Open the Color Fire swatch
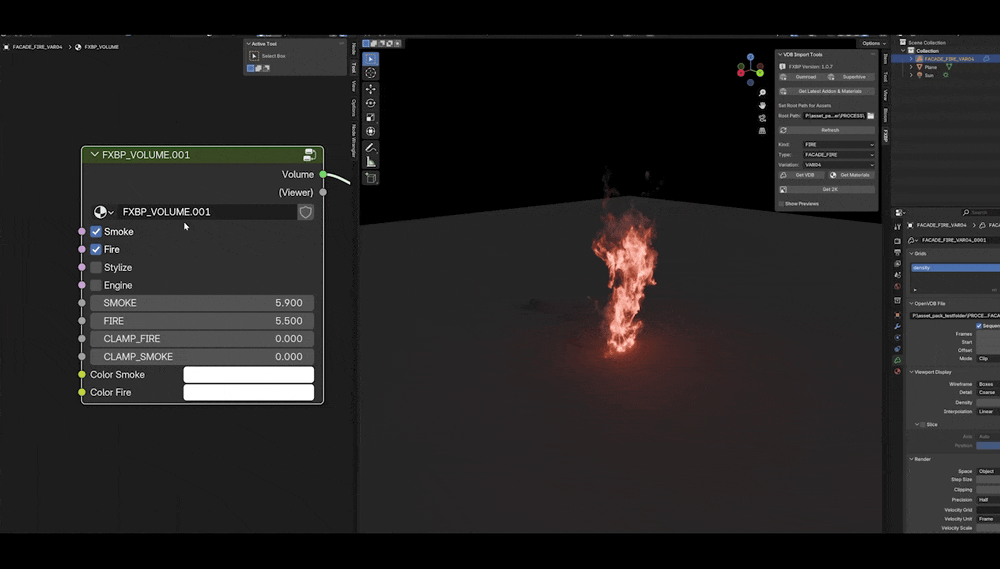Viewport: 1000px width, 569px height. 249,392
